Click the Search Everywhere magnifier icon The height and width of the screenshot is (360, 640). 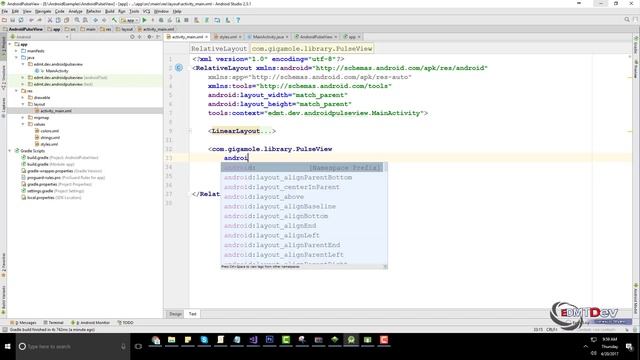tap(627, 20)
